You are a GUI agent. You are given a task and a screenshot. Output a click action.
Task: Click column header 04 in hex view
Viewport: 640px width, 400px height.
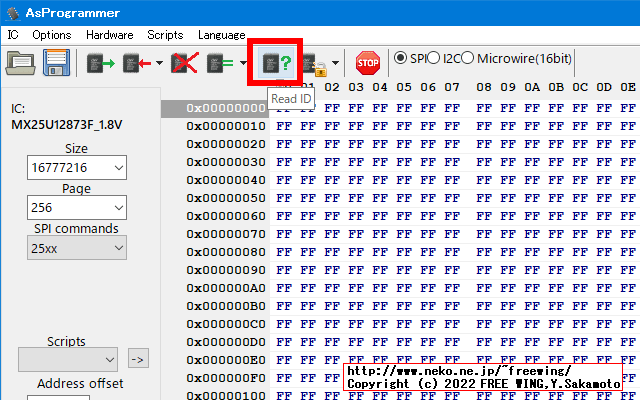pyautogui.click(x=380, y=87)
